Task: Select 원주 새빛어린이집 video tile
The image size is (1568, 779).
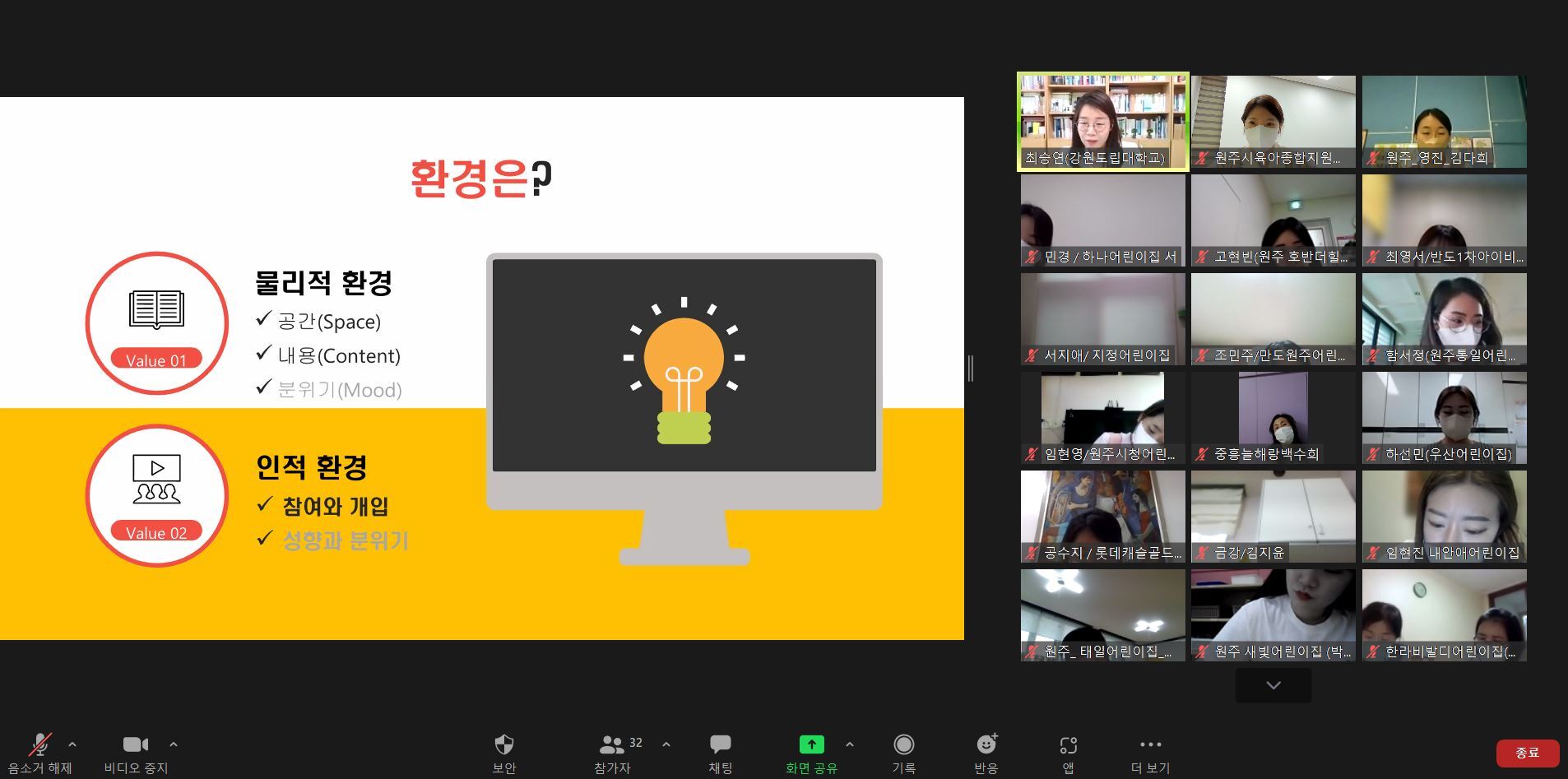Action: pos(1273,615)
